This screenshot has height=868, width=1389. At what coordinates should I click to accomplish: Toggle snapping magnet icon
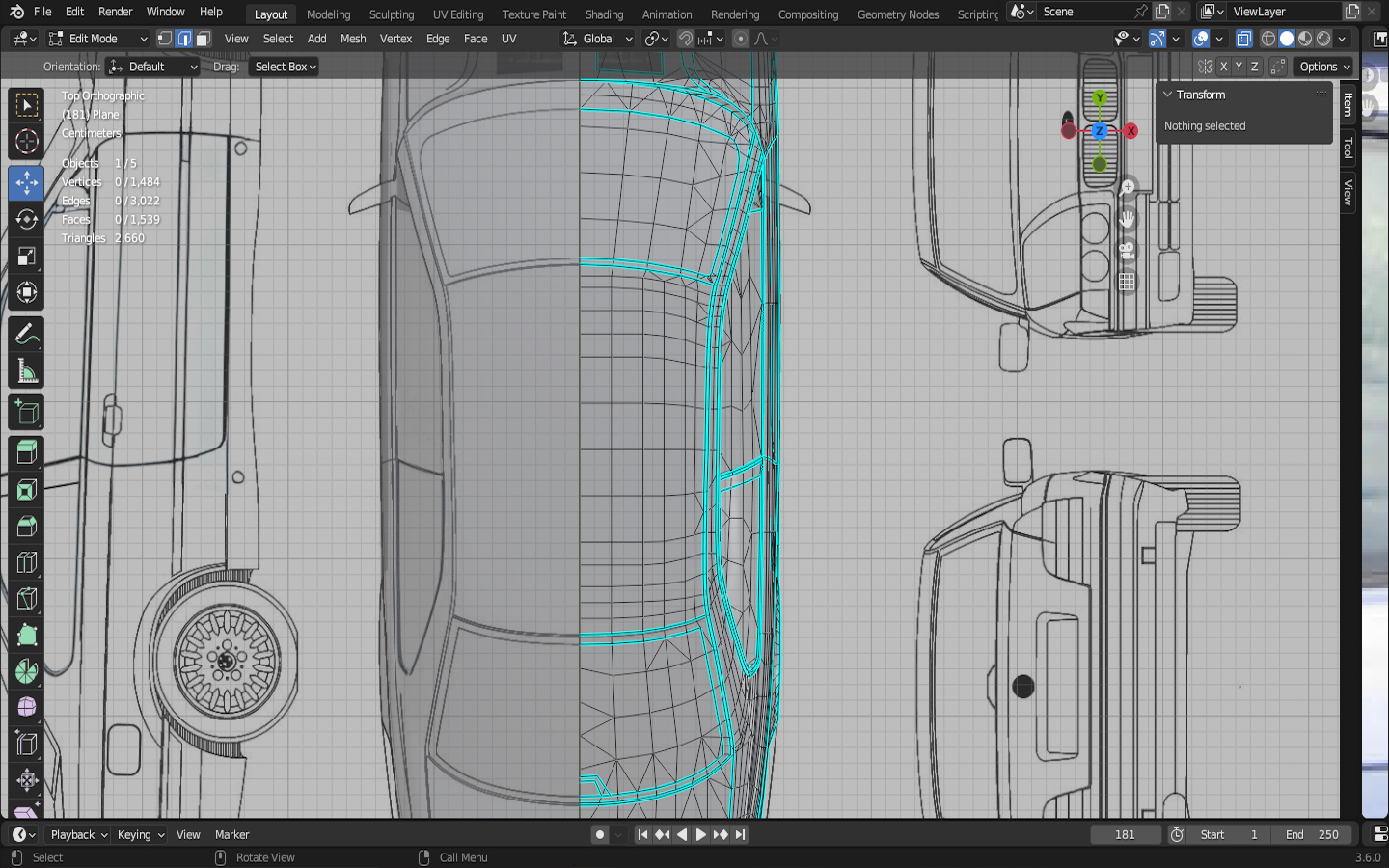click(685, 39)
